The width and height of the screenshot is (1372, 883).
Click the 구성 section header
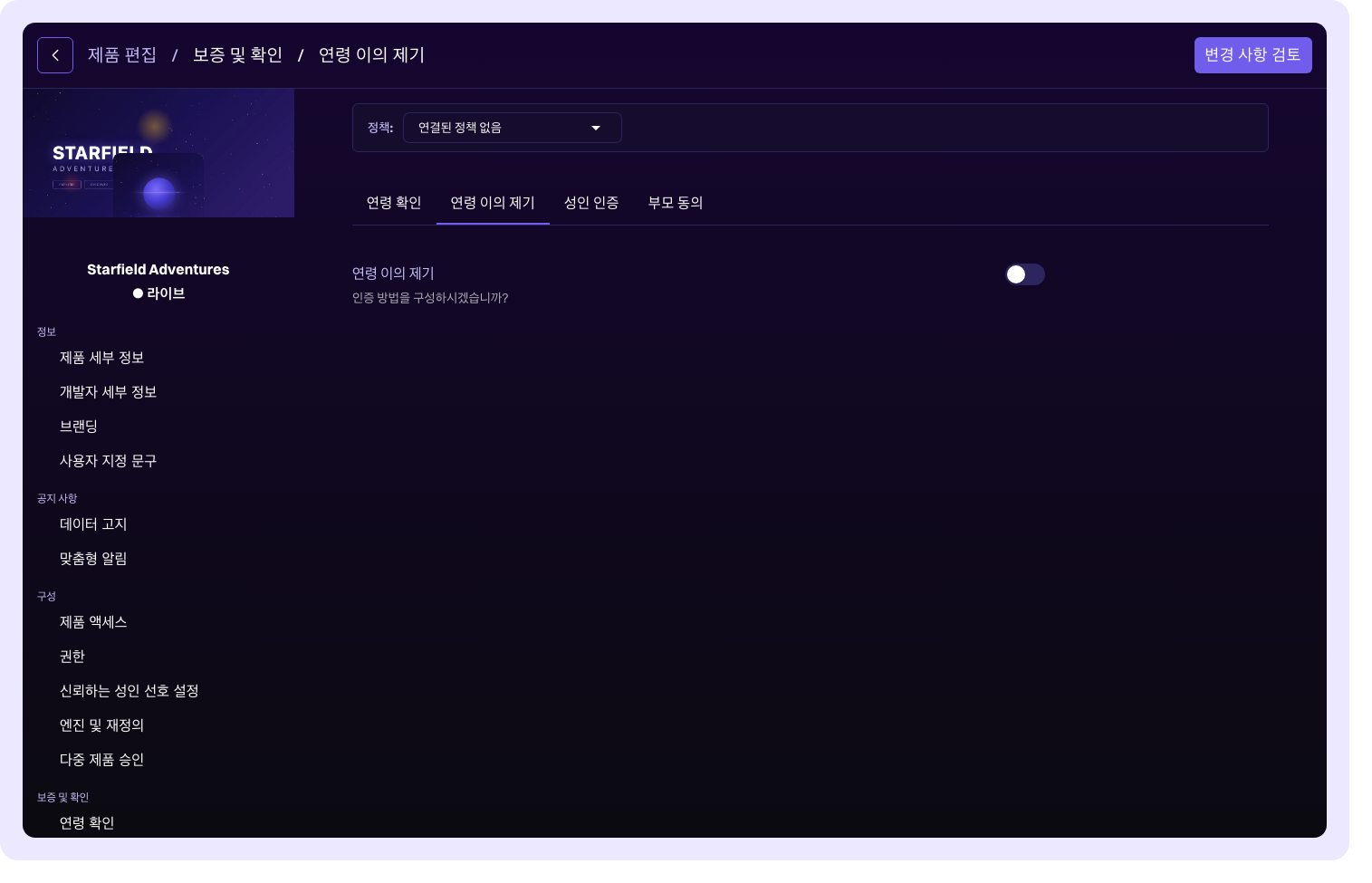point(47,597)
